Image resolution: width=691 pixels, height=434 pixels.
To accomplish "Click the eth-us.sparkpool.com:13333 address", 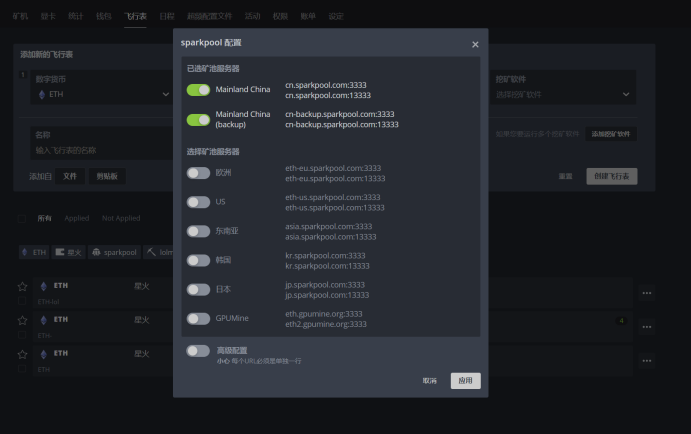I will point(334,208).
